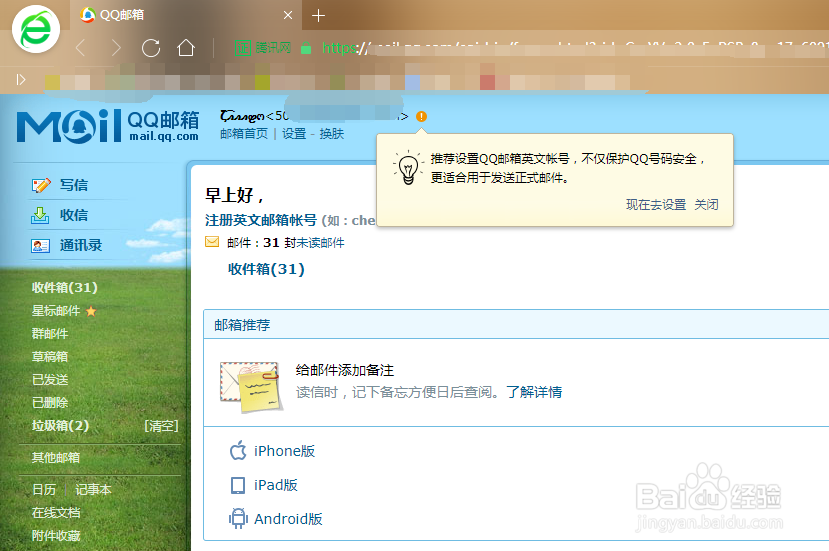
Task: Open 写信 compose mail
Action: (73, 185)
